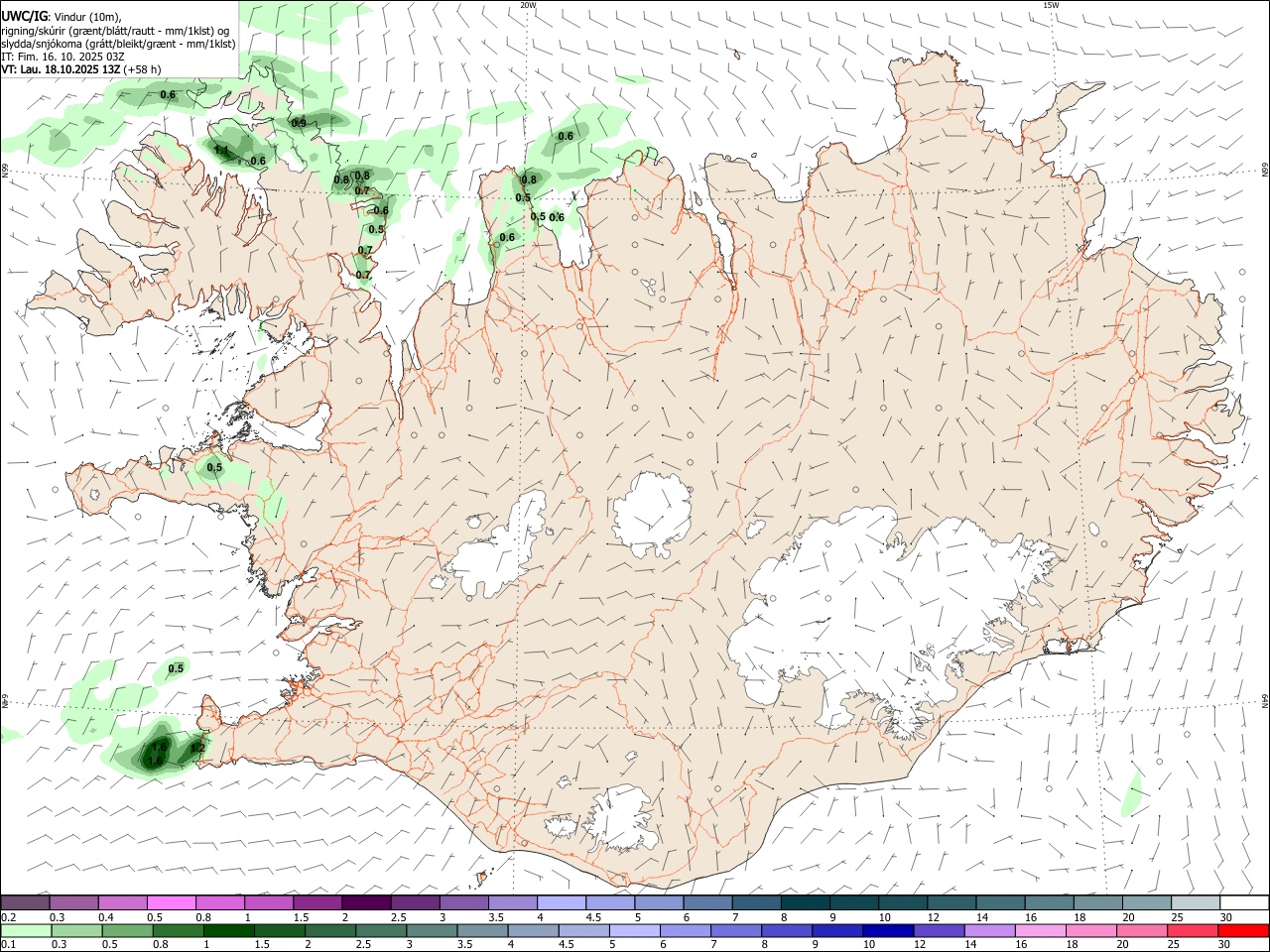Select the darkest green 1–1.5 rain swatch

tap(227, 930)
